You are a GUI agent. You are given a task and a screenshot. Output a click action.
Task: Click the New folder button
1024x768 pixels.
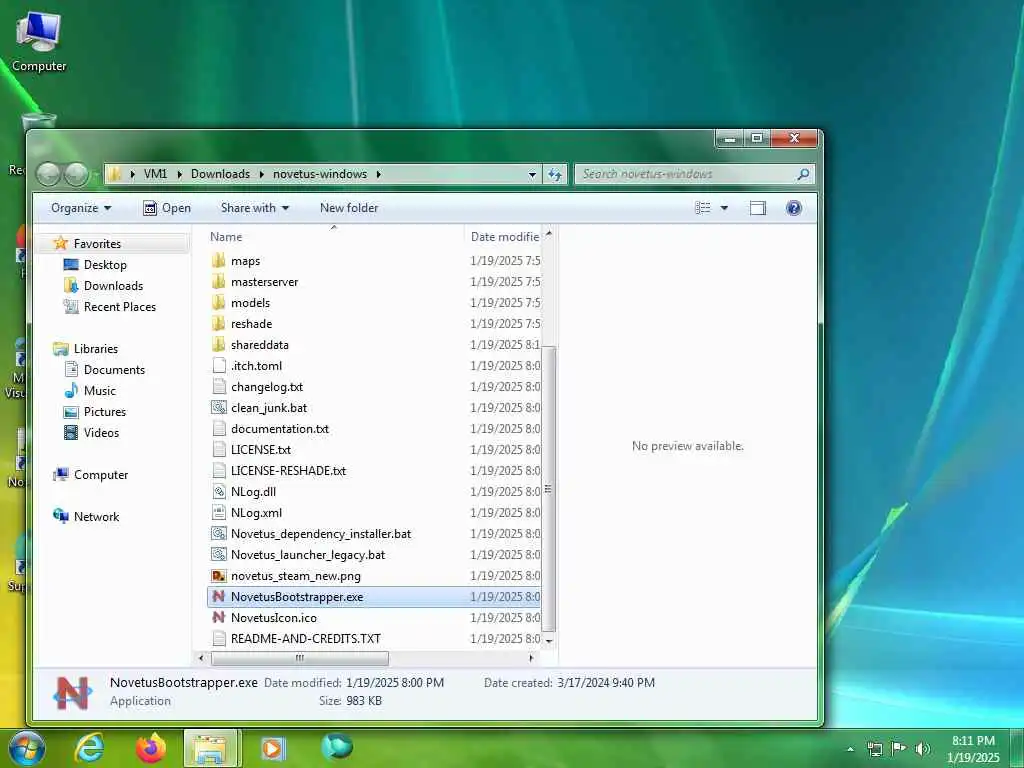[x=349, y=208]
